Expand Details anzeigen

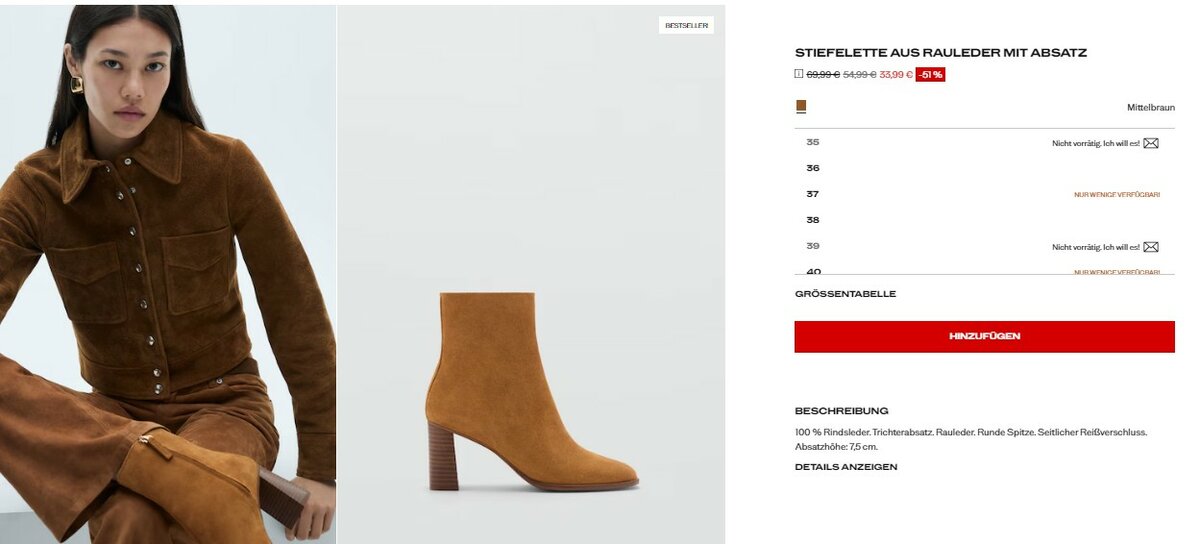846,467
